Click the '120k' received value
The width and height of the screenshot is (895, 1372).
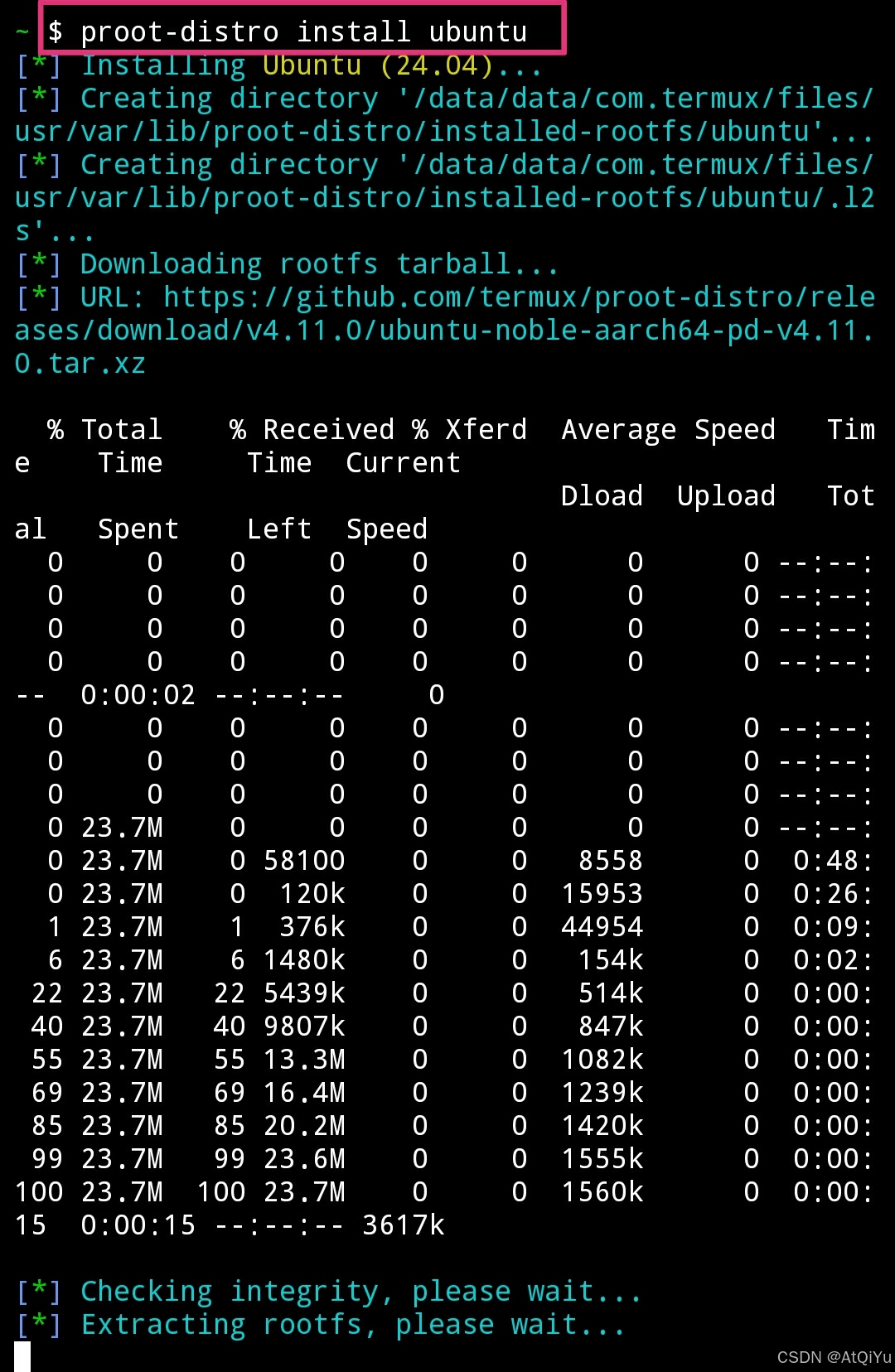pos(312,893)
